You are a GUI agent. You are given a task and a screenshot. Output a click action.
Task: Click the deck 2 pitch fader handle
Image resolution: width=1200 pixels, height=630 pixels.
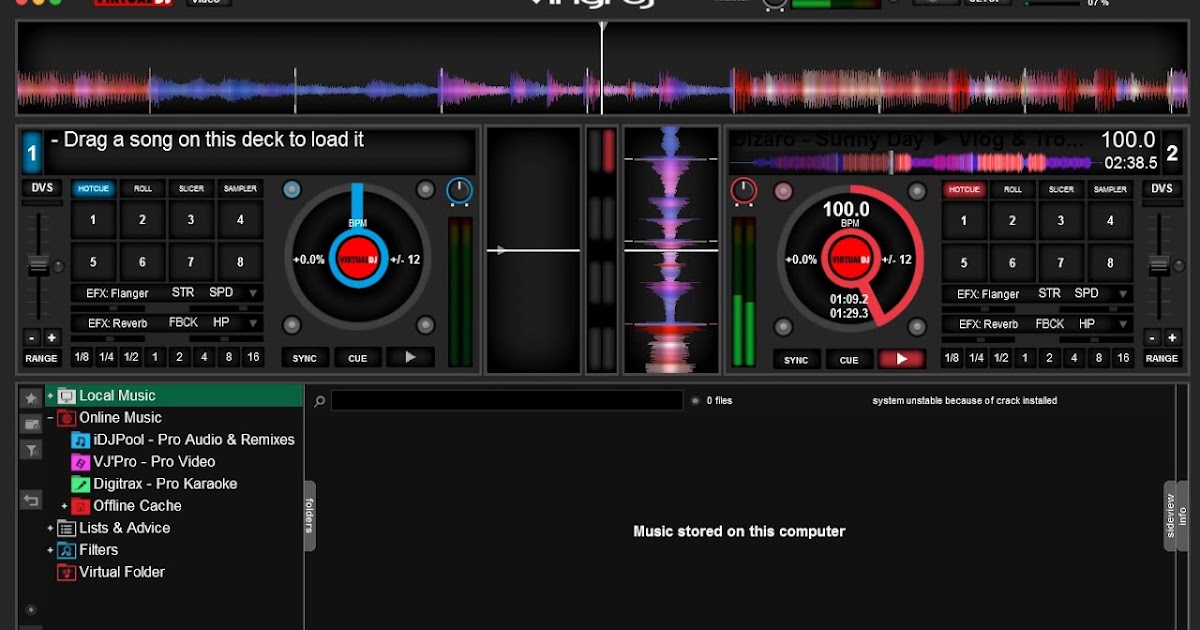(1159, 265)
